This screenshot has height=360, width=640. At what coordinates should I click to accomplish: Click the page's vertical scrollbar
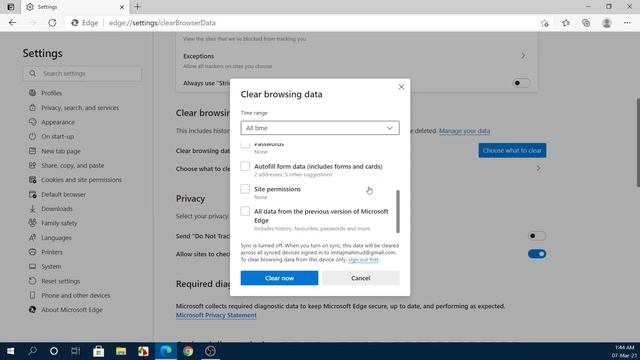click(x=637, y=143)
